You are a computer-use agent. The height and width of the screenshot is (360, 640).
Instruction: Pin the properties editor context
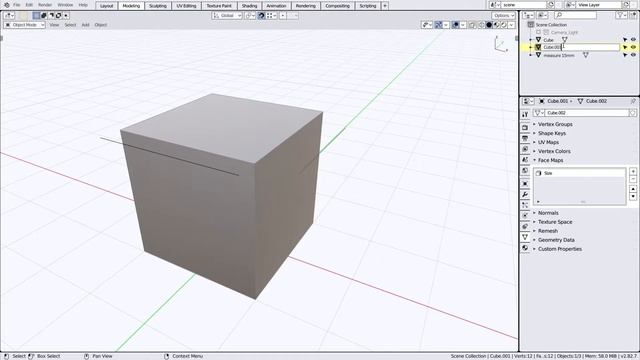tap(633, 101)
